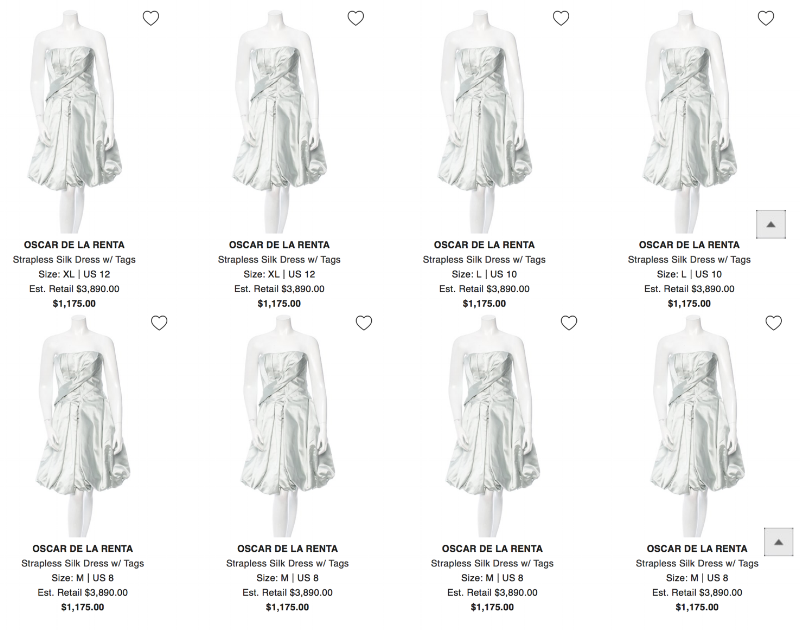Click Strapless Silk Dress title, third bottom item
This screenshot has height=630, width=800.
(492, 564)
